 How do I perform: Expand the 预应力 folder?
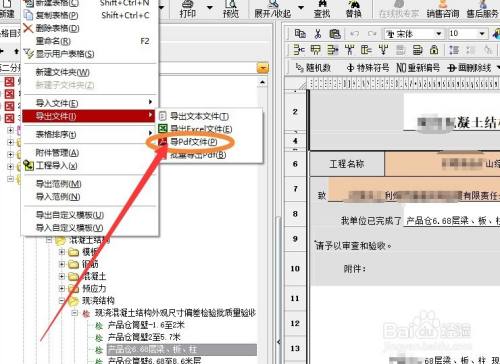click(62, 288)
